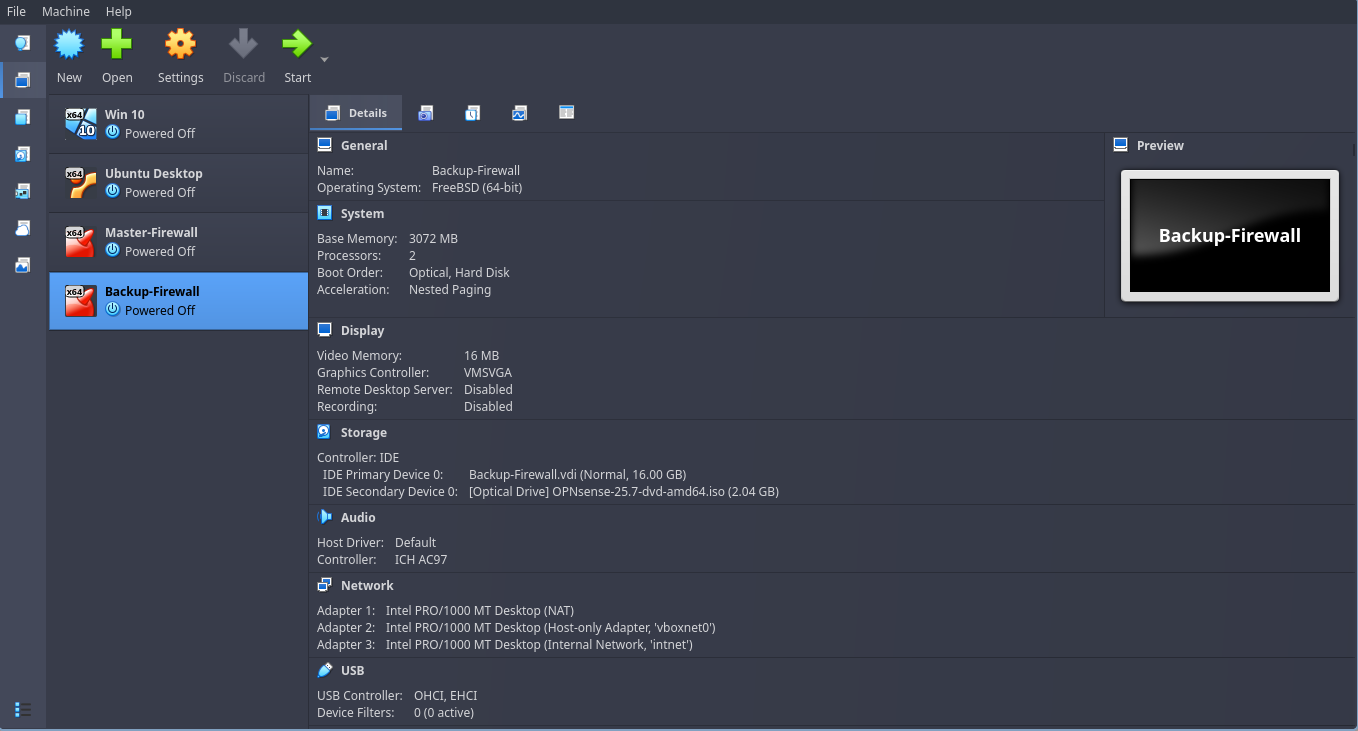The image size is (1358, 731).
Task: Select the Win 10 virtual machine
Action: (x=178, y=124)
